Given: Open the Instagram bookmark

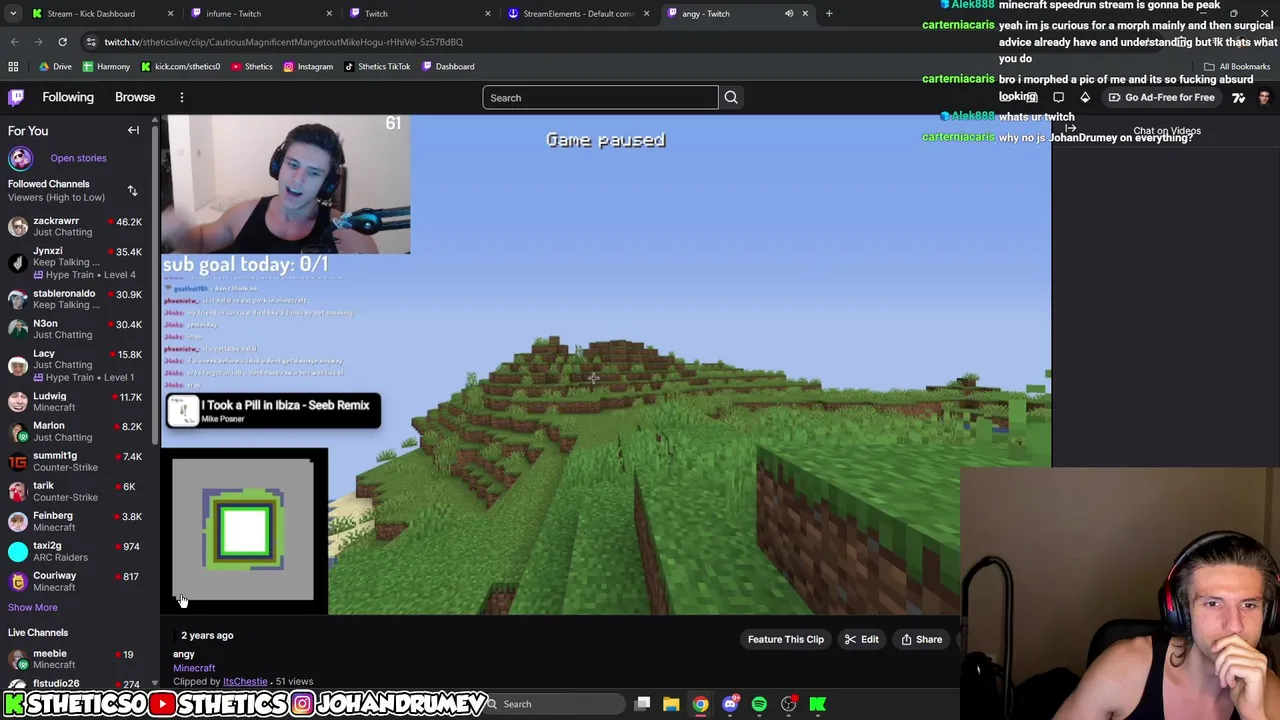Looking at the screenshot, I should 308,66.
